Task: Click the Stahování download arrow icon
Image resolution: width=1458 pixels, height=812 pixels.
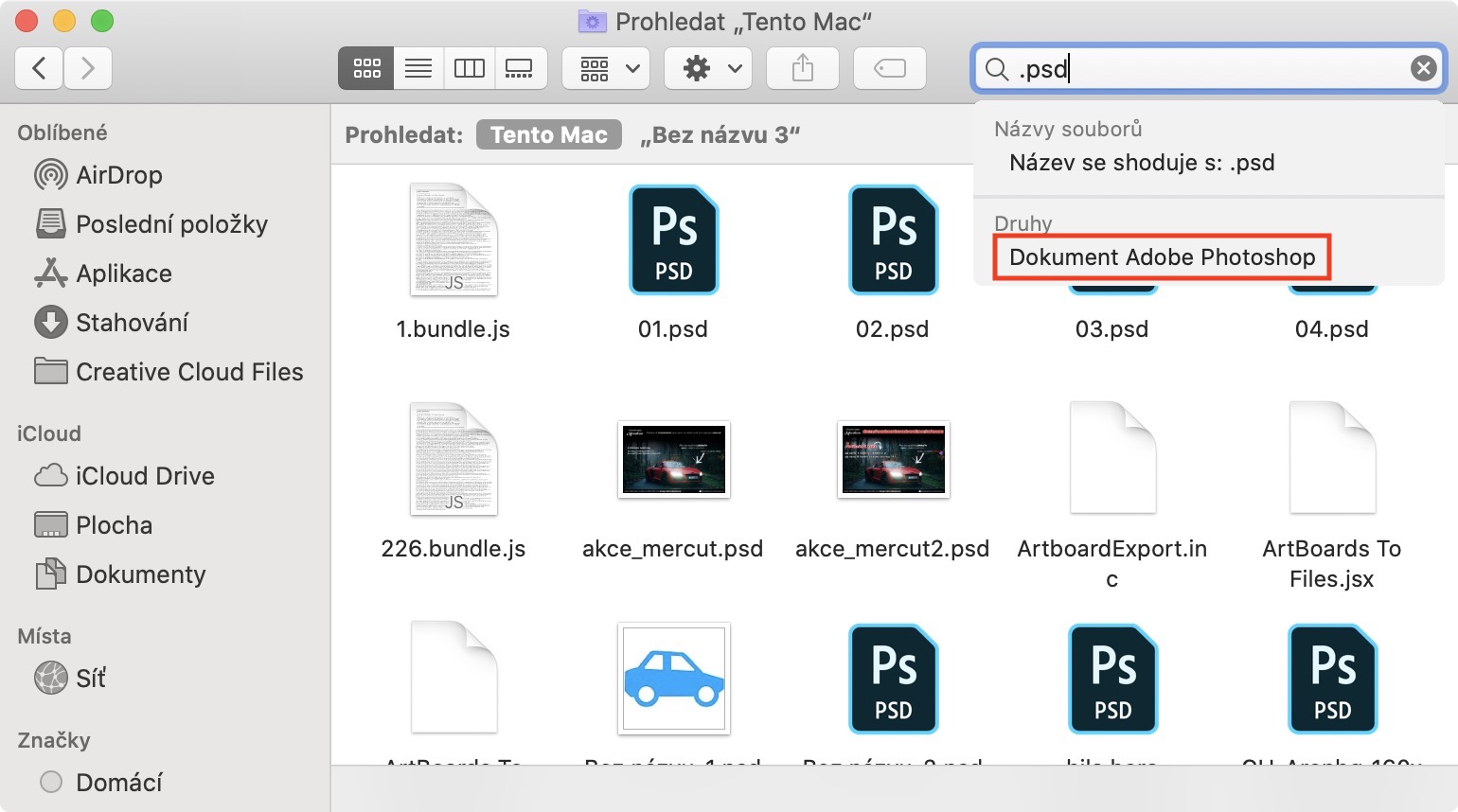Action: 50,323
